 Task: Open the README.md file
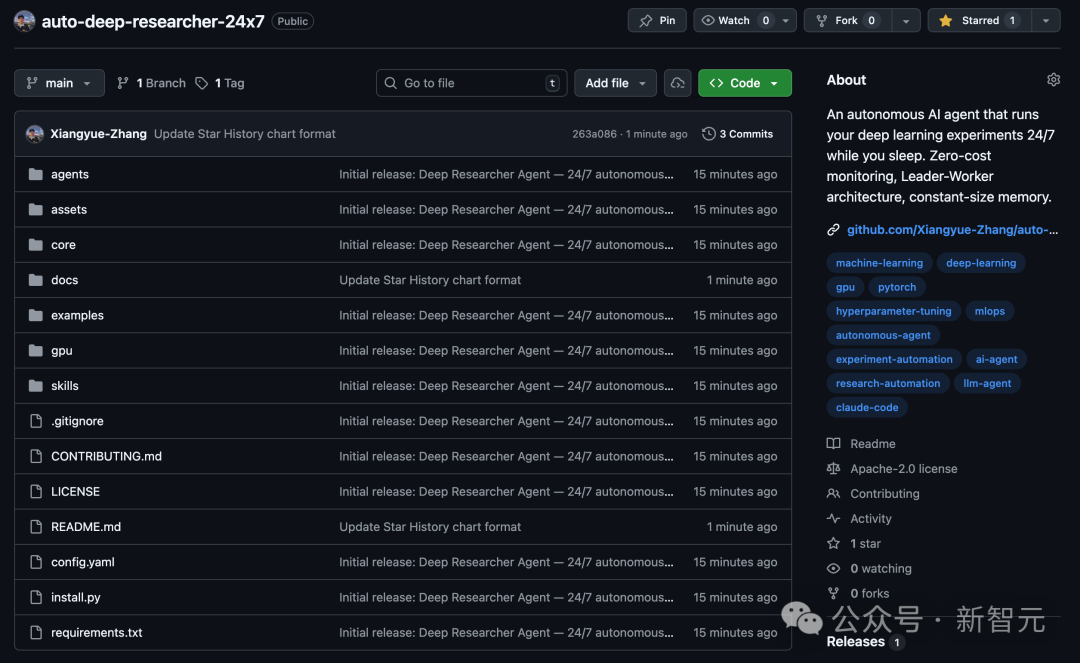point(86,527)
